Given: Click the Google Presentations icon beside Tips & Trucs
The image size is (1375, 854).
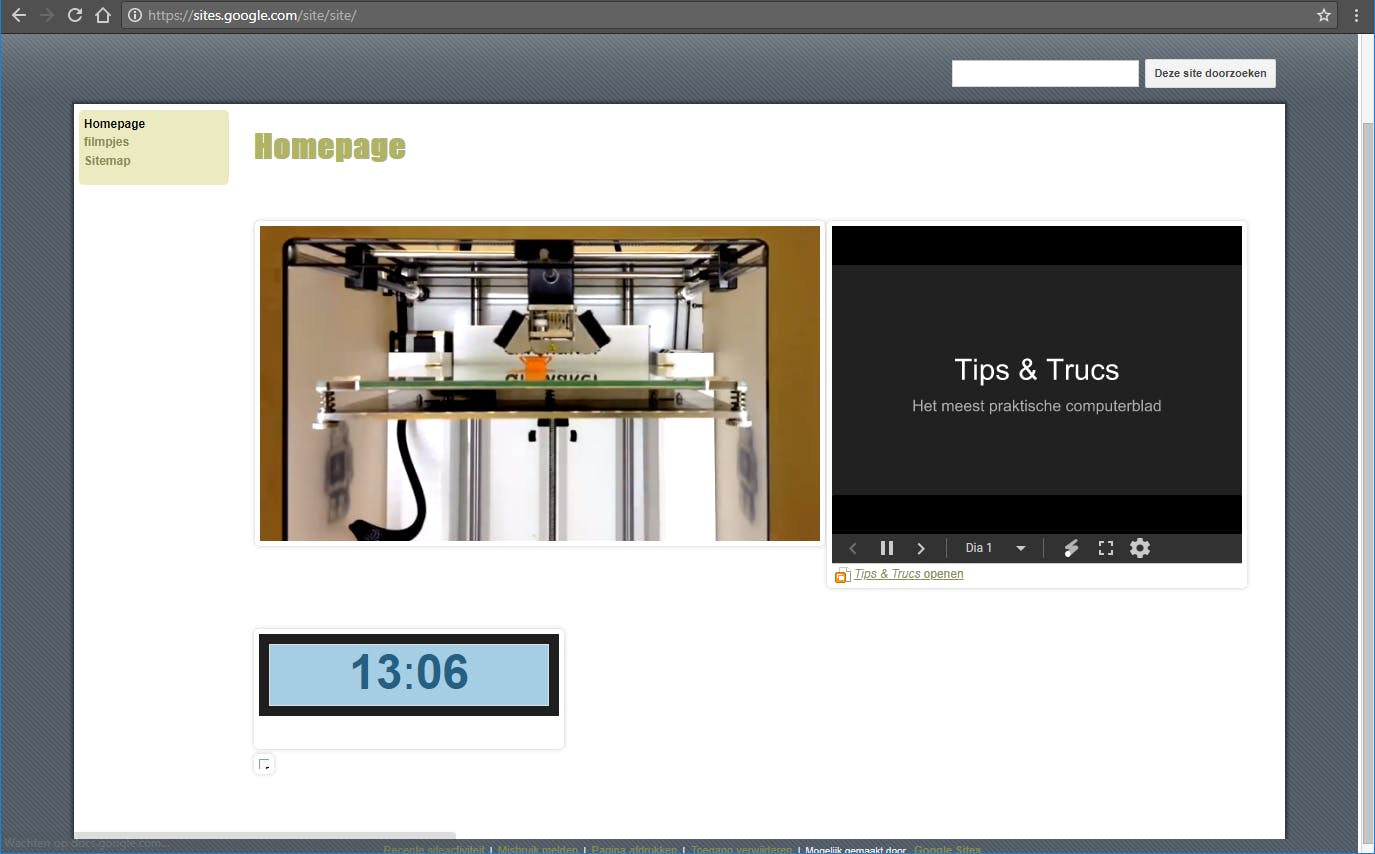Looking at the screenshot, I should (x=842, y=575).
